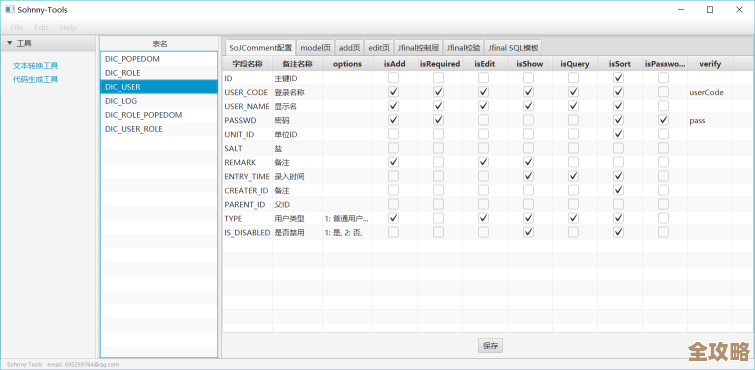Enable isEdit for PASSWD row
The image size is (755, 370).
coord(483,119)
